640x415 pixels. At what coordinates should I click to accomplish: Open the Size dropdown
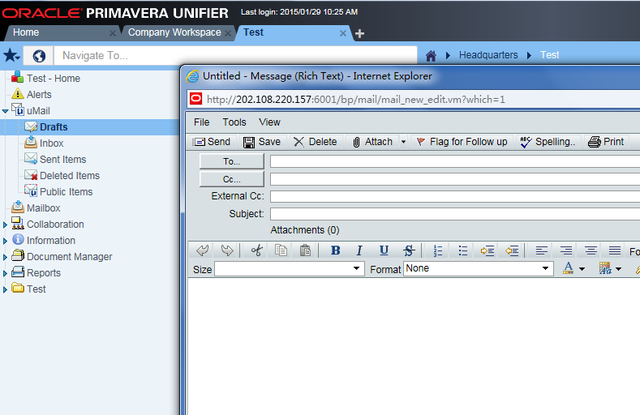289,269
